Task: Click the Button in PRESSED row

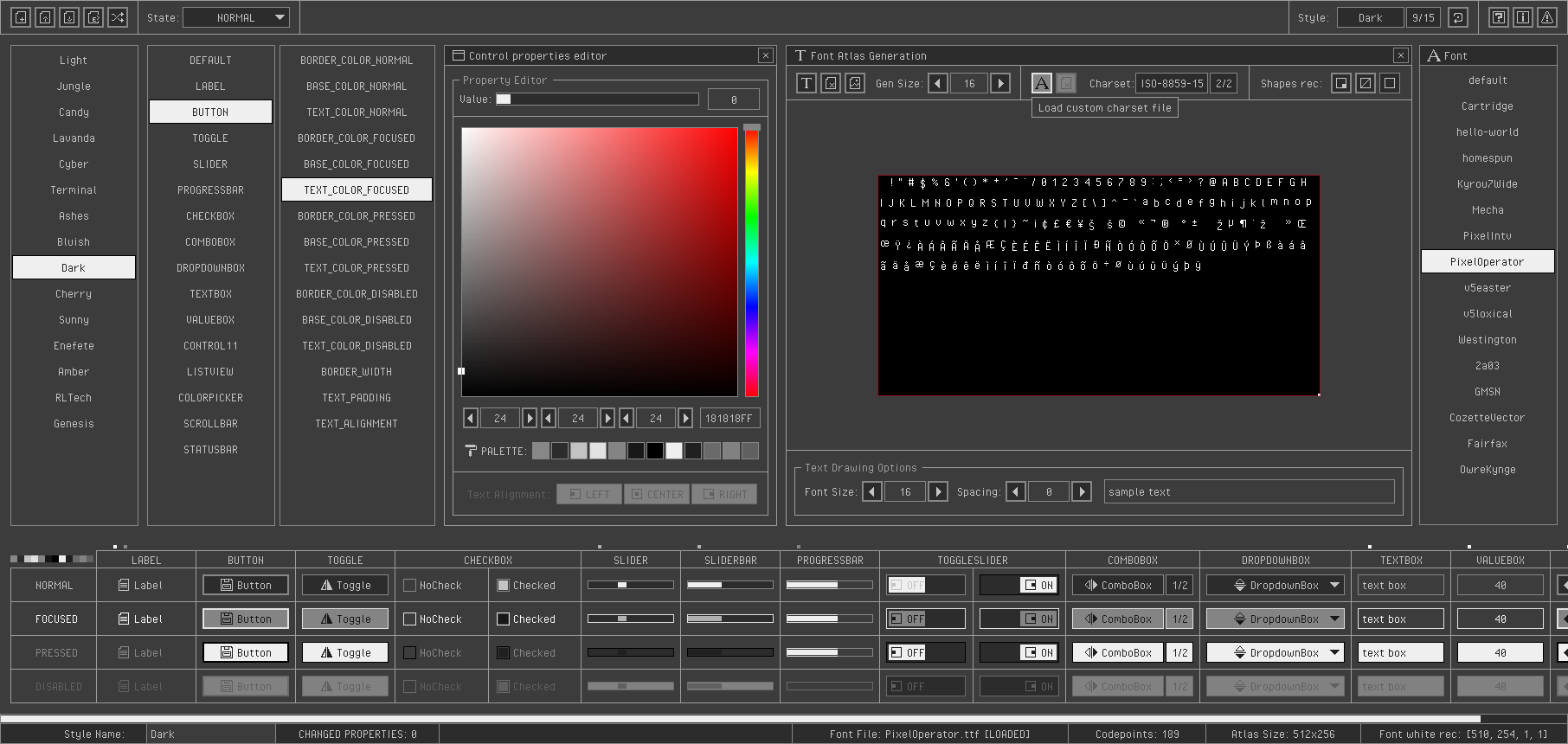Action: [246, 653]
